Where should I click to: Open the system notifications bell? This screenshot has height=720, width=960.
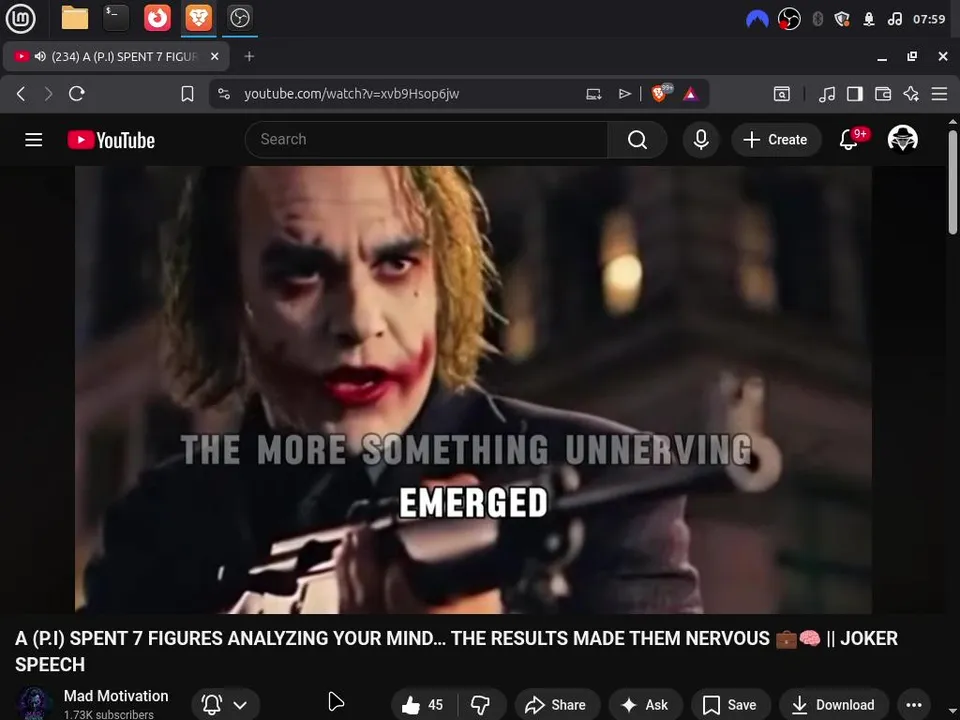pos(869,19)
